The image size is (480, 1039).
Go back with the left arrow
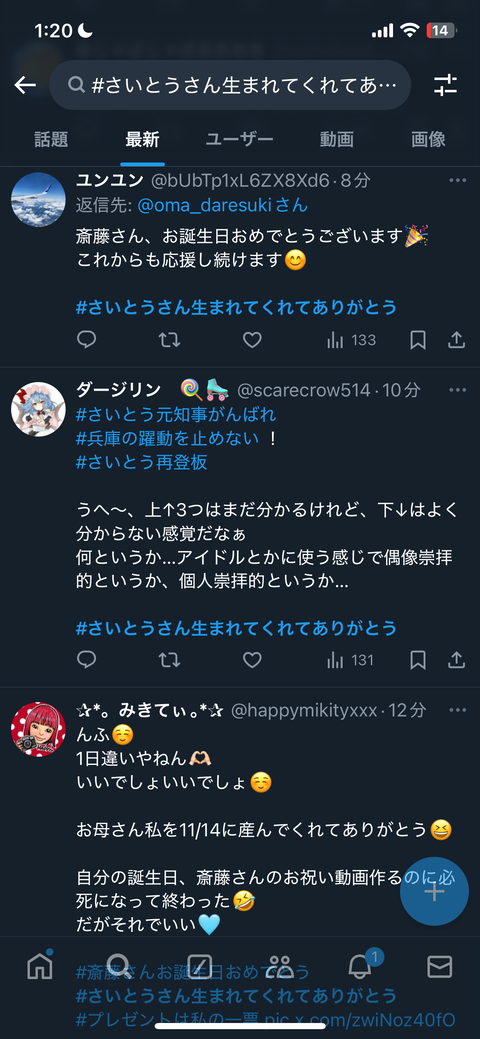coord(25,85)
